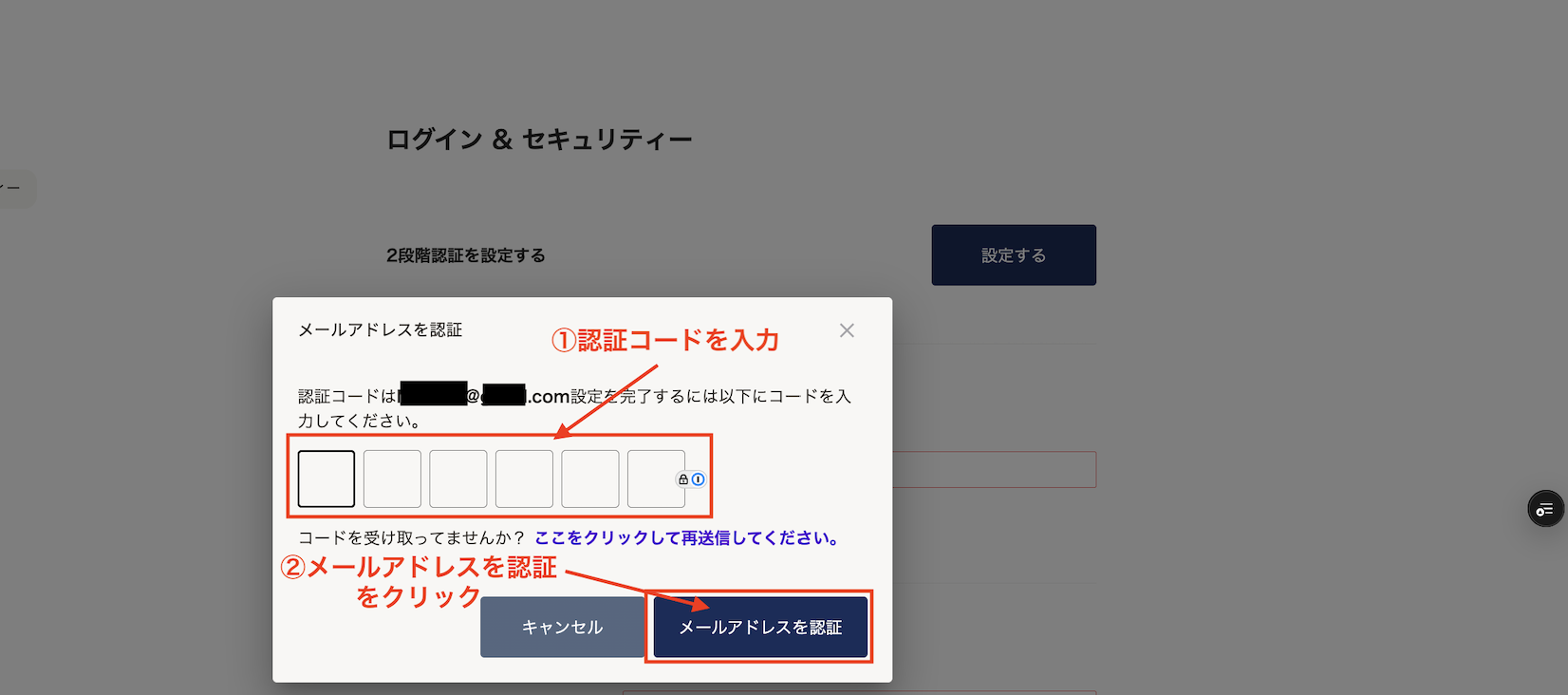Screen dimensions: 1568x695
Task: Click the メールアドレスを認証 button
Action: point(760,627)
